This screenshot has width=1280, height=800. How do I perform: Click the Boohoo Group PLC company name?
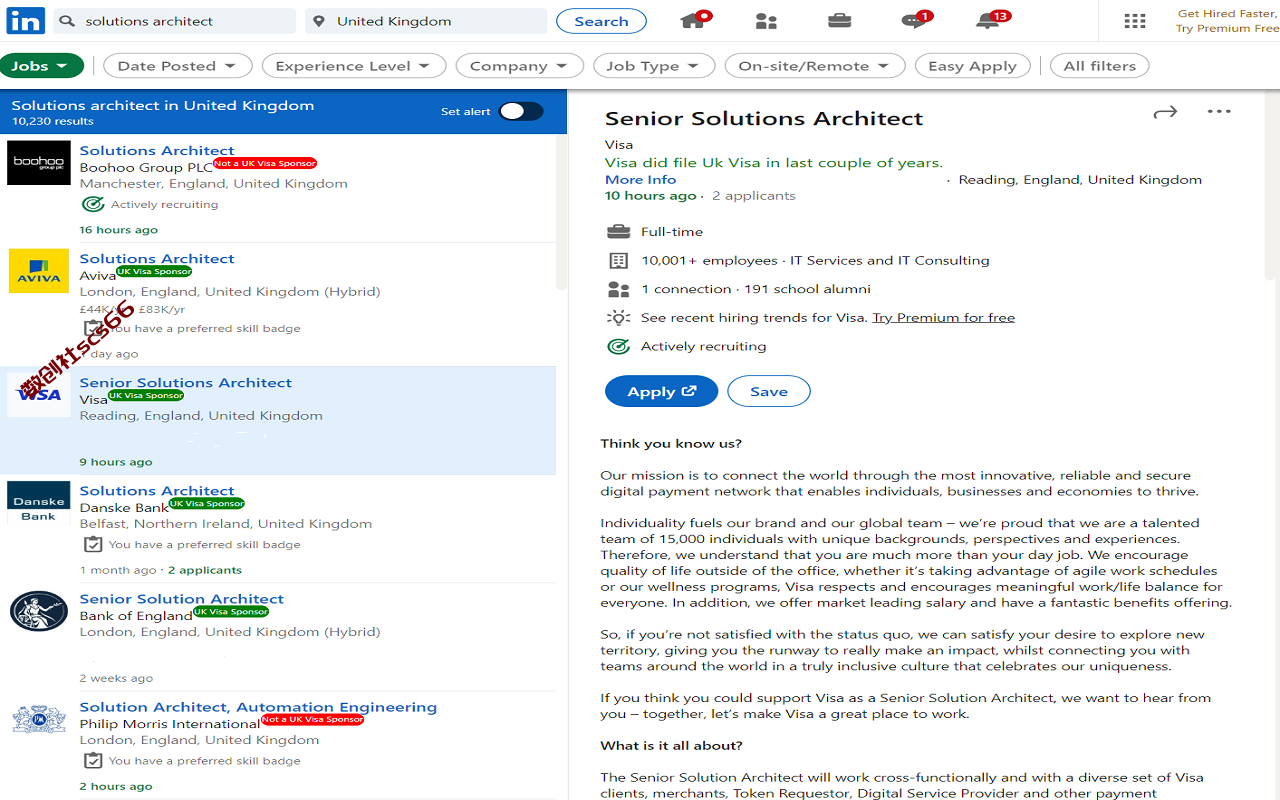[146, 168]
